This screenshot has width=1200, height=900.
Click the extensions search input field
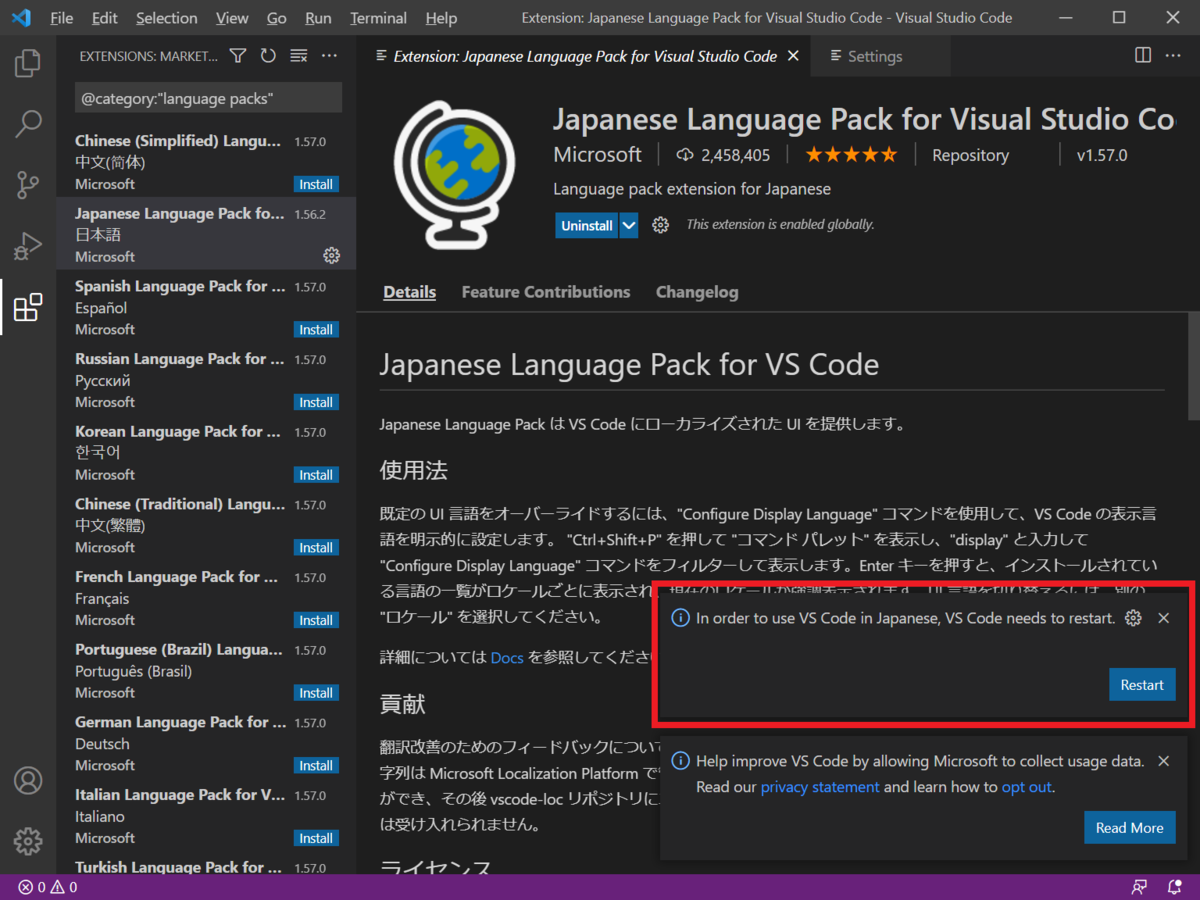pos(208,98)
